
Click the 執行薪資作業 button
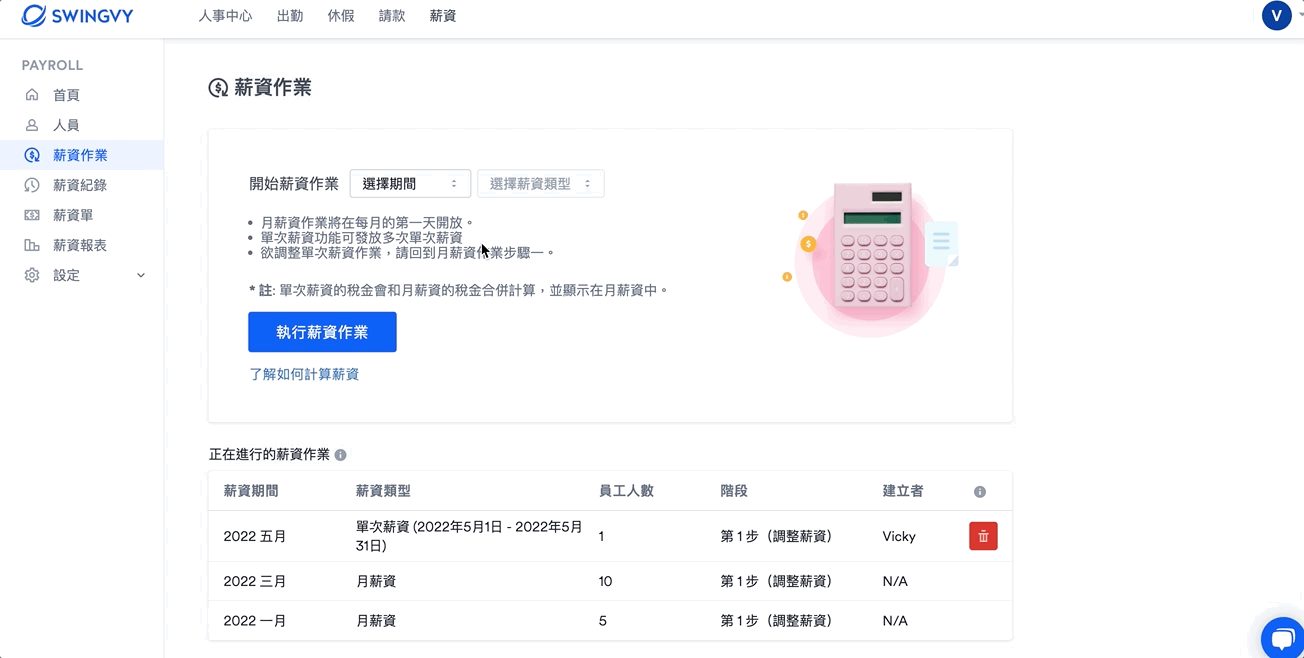pos(322,332)
